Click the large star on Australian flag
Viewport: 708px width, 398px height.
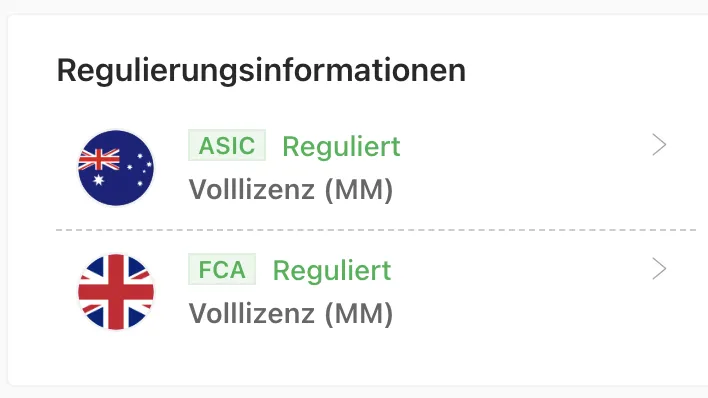(x=98, y=180)
